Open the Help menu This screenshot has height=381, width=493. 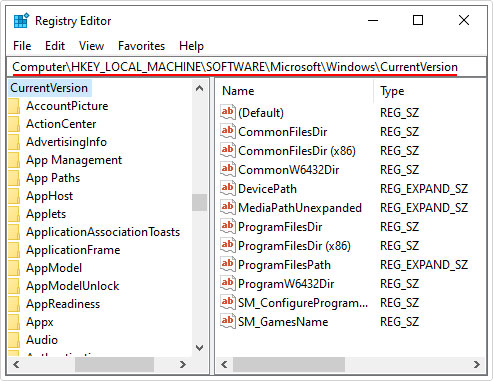pyautogui.click(x=191, y=46)
